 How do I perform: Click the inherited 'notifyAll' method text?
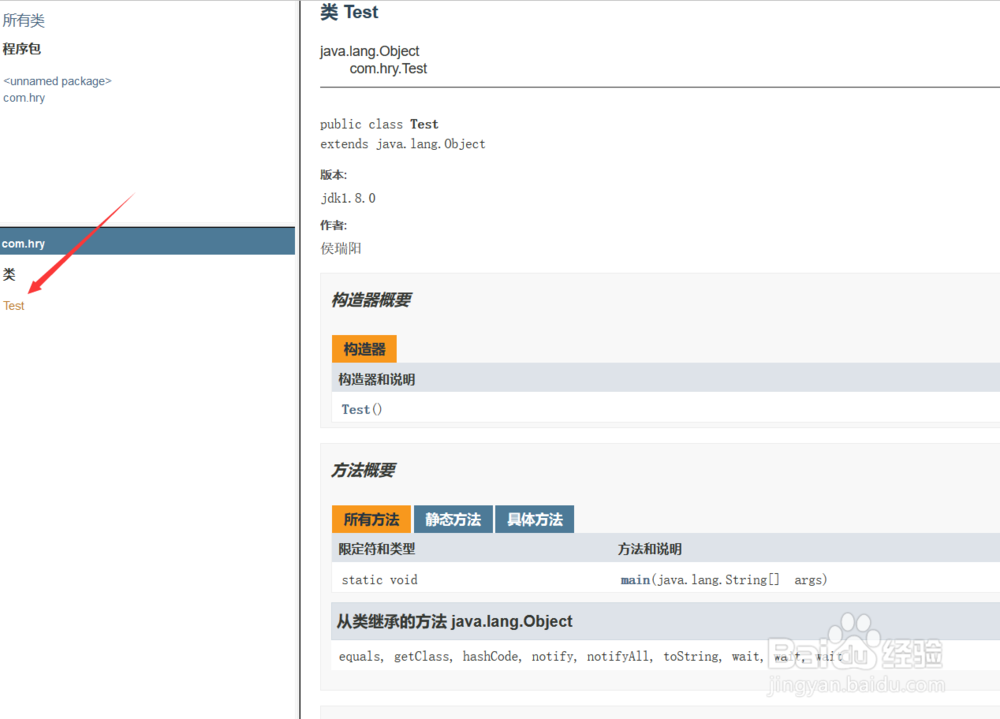tap(618, 656)
